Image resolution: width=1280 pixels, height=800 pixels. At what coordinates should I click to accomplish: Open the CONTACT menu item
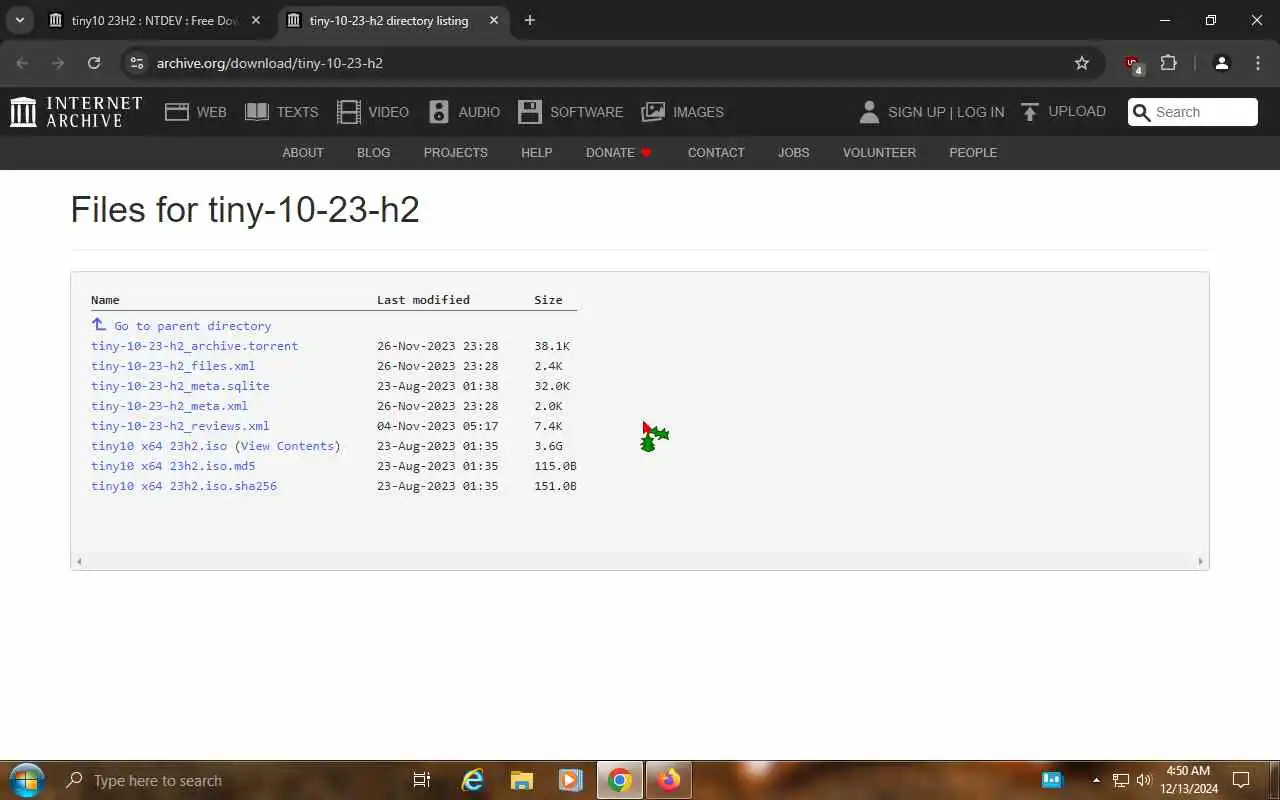point(716,153)
